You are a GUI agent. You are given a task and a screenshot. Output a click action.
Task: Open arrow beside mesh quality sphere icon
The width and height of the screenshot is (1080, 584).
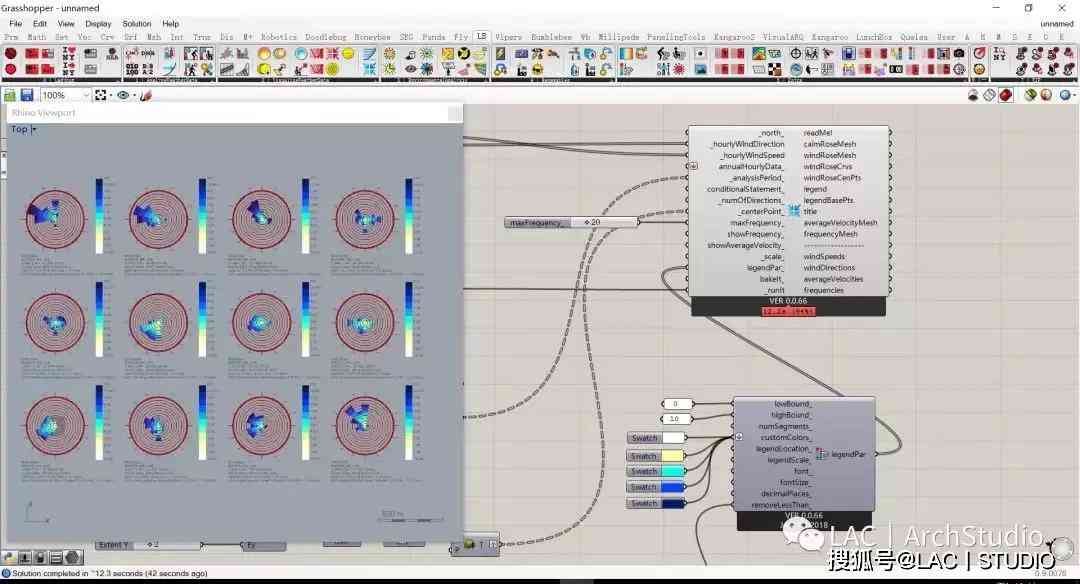tap(1074, 95)
